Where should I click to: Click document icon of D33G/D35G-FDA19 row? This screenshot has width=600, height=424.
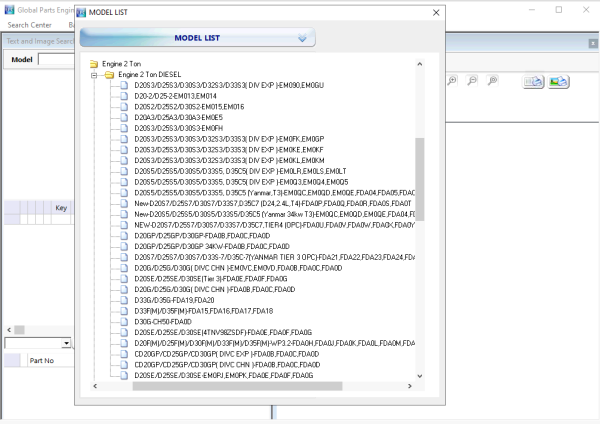(124, 300)
